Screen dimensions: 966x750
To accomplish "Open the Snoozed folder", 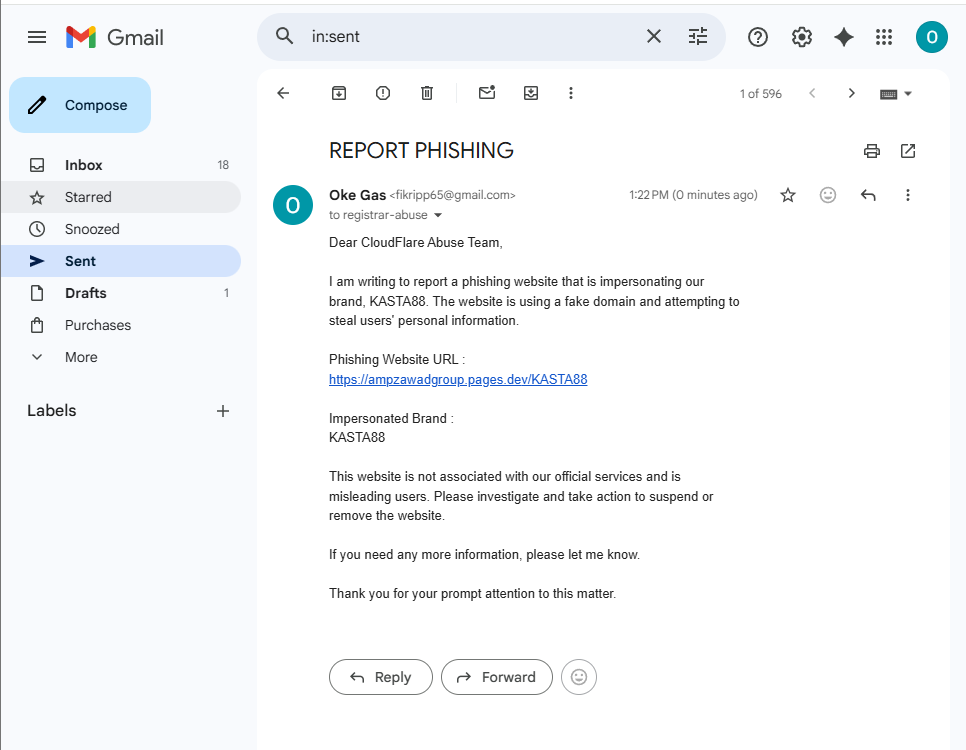I will point(121,229).
